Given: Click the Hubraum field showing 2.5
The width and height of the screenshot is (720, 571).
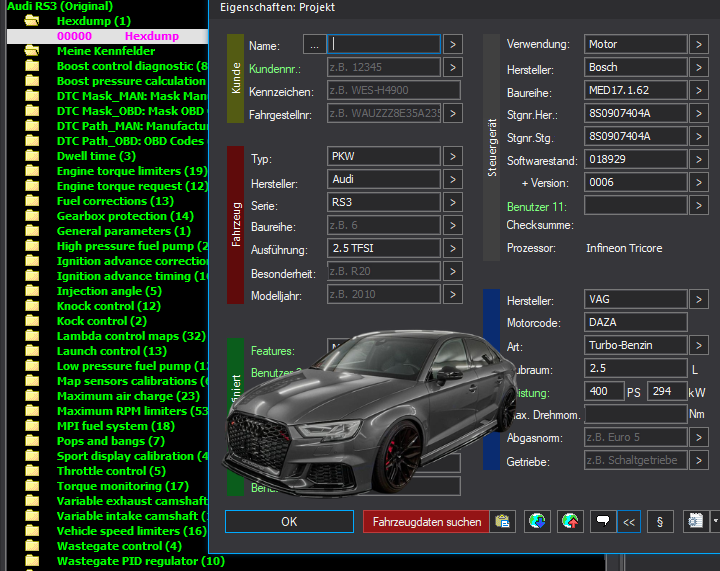Looking at the screenshot, I should point(636,369).
